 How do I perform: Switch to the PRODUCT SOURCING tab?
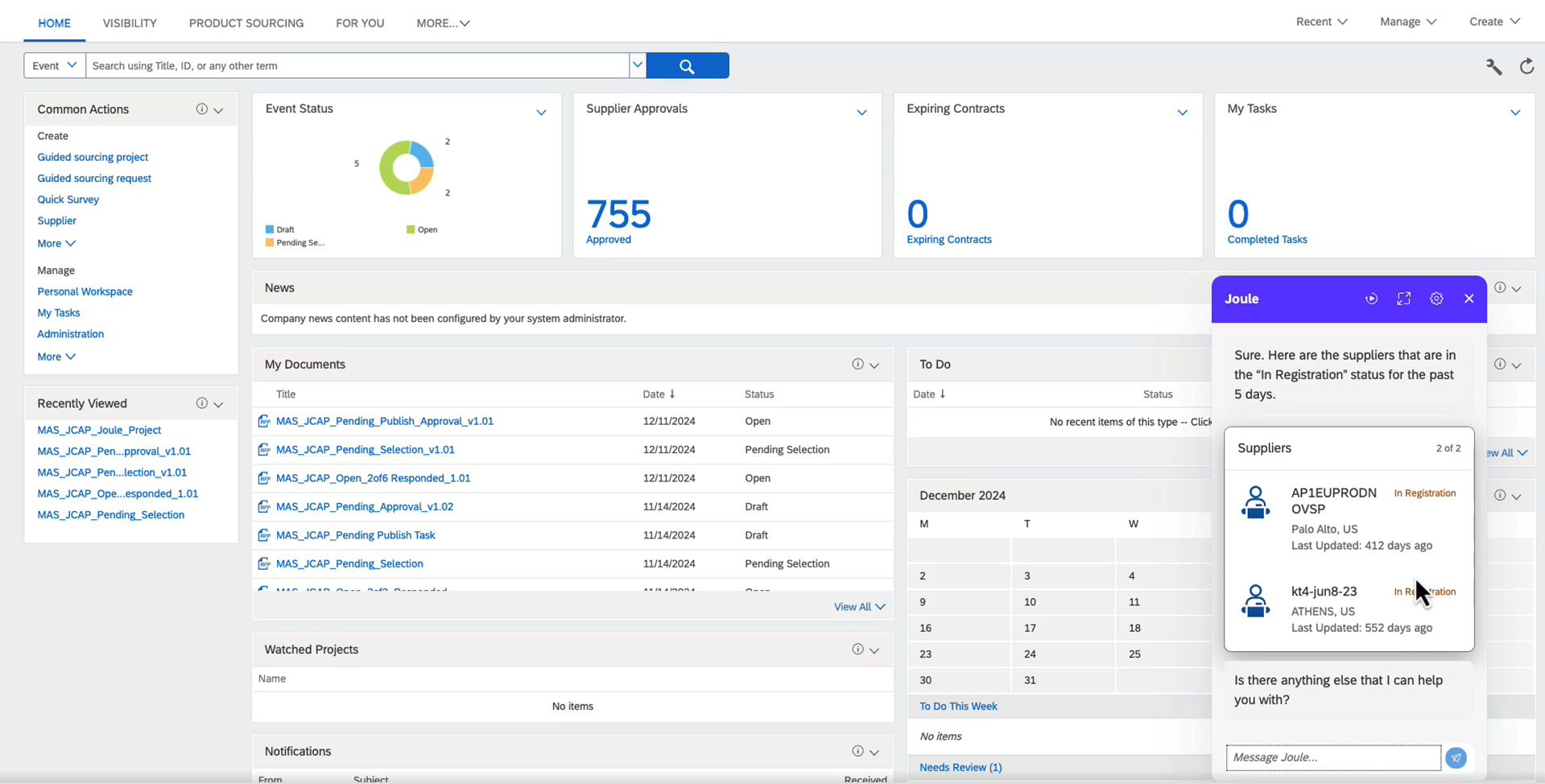click(x=246, y=23)
